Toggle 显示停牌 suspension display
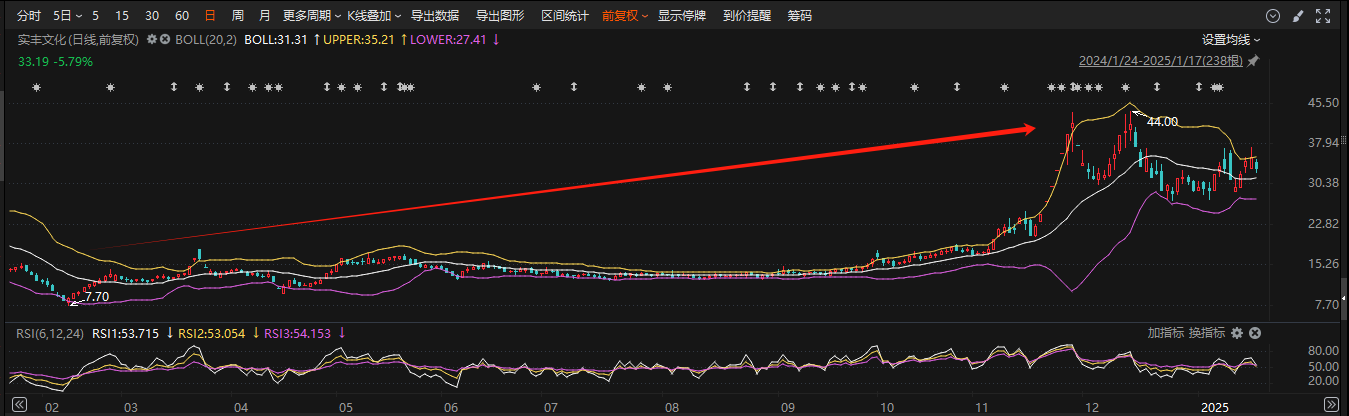 tap(683, 16)
